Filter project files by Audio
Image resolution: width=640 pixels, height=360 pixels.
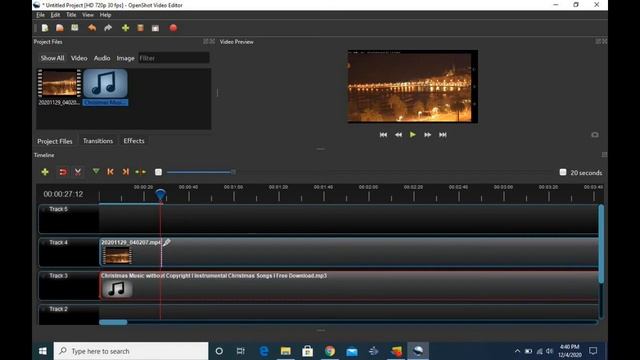(102, 58)
